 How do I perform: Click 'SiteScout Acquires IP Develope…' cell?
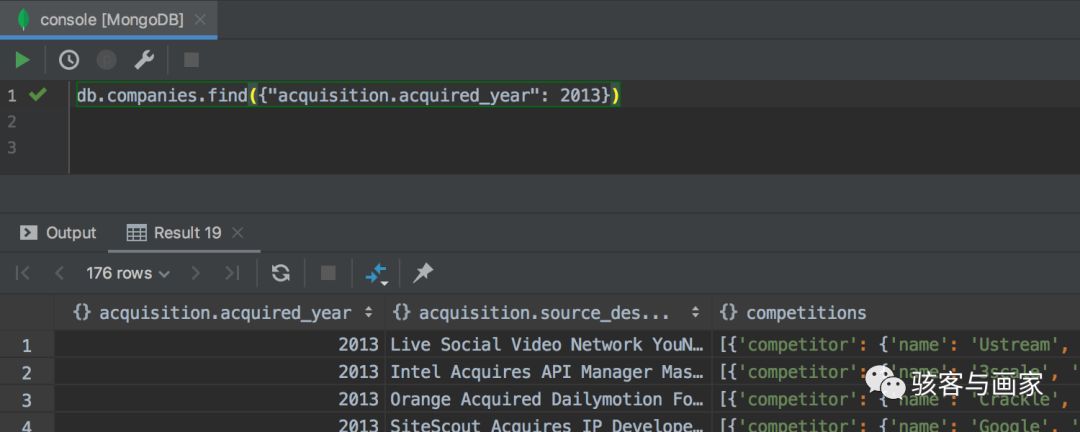pyautogui.click(x=548, y=424)
